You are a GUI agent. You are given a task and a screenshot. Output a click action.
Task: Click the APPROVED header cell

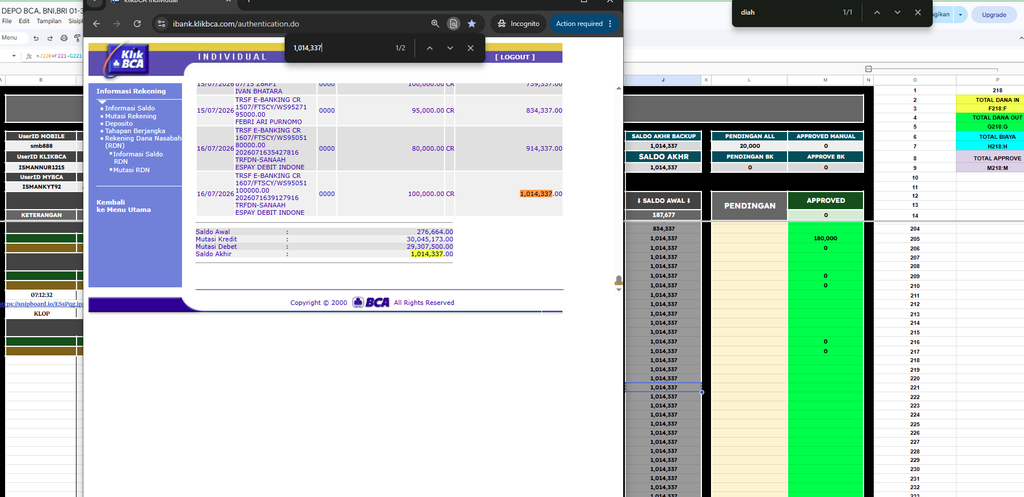[x=825, y=200]
